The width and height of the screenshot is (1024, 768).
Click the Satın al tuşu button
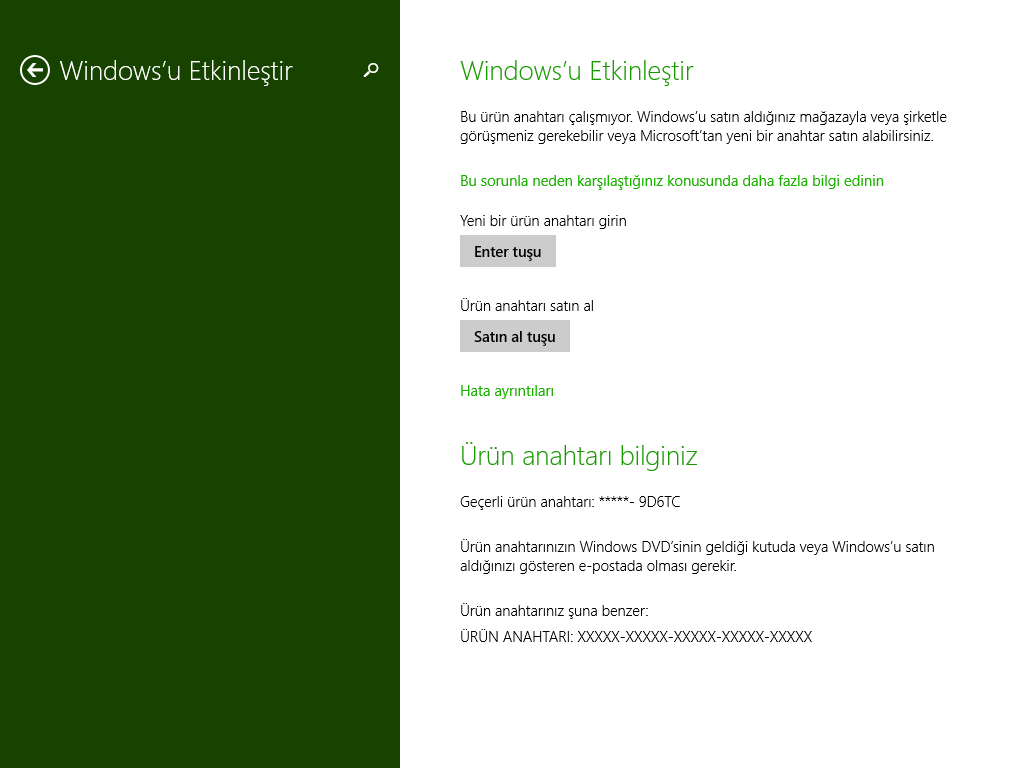click(515, 336)
